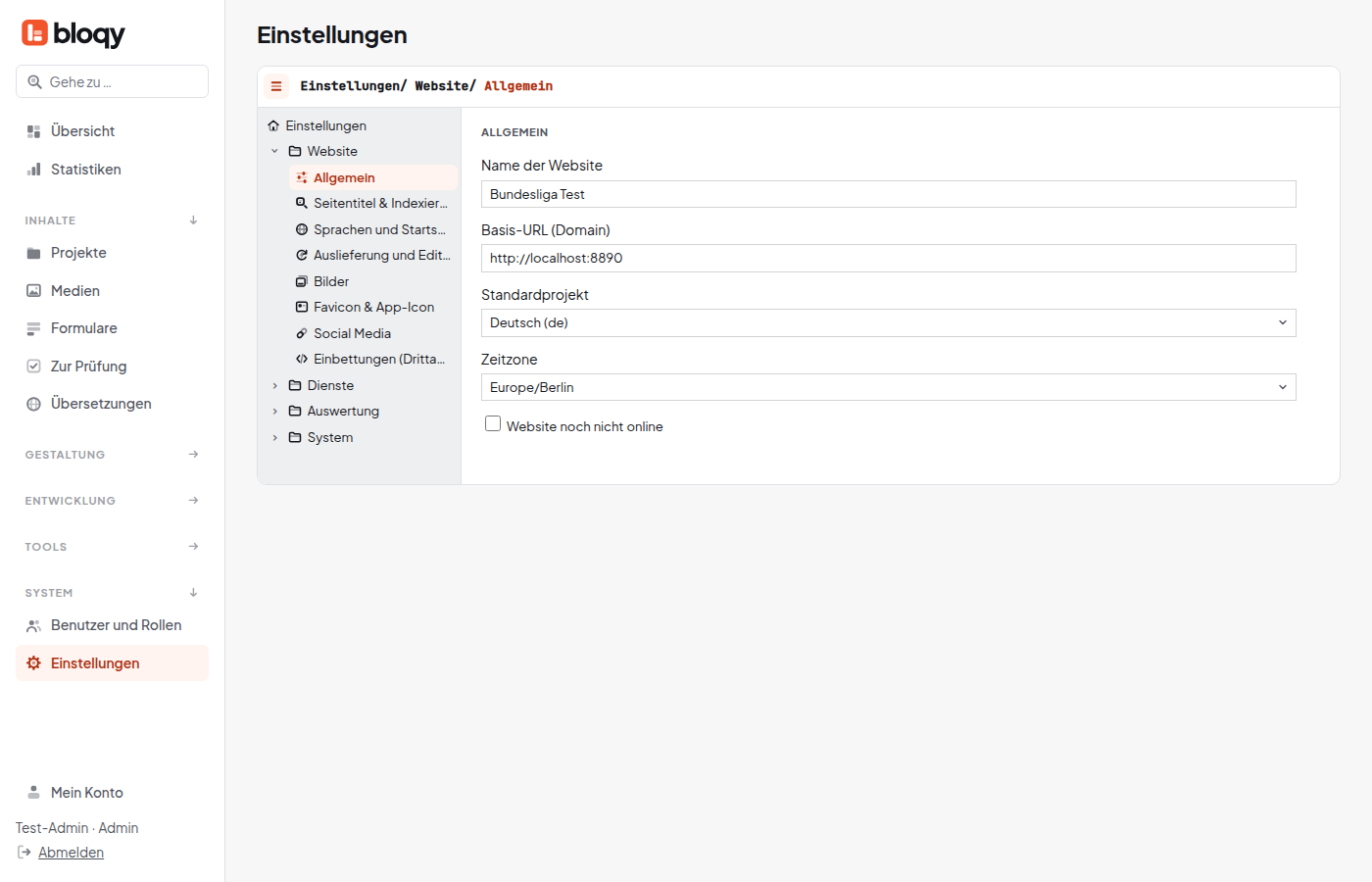This screenshot has width=1372, height=882.
Task: Collapse the INHALTE sidebar section arrow
Action: point(193,220)
